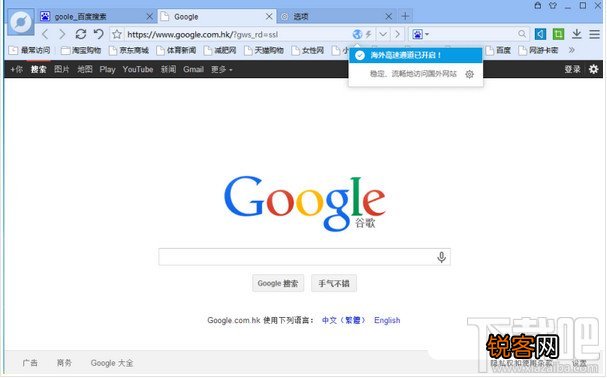Open the 女性网 bookmark
This screenshot has height=378, width=607.
307,50
